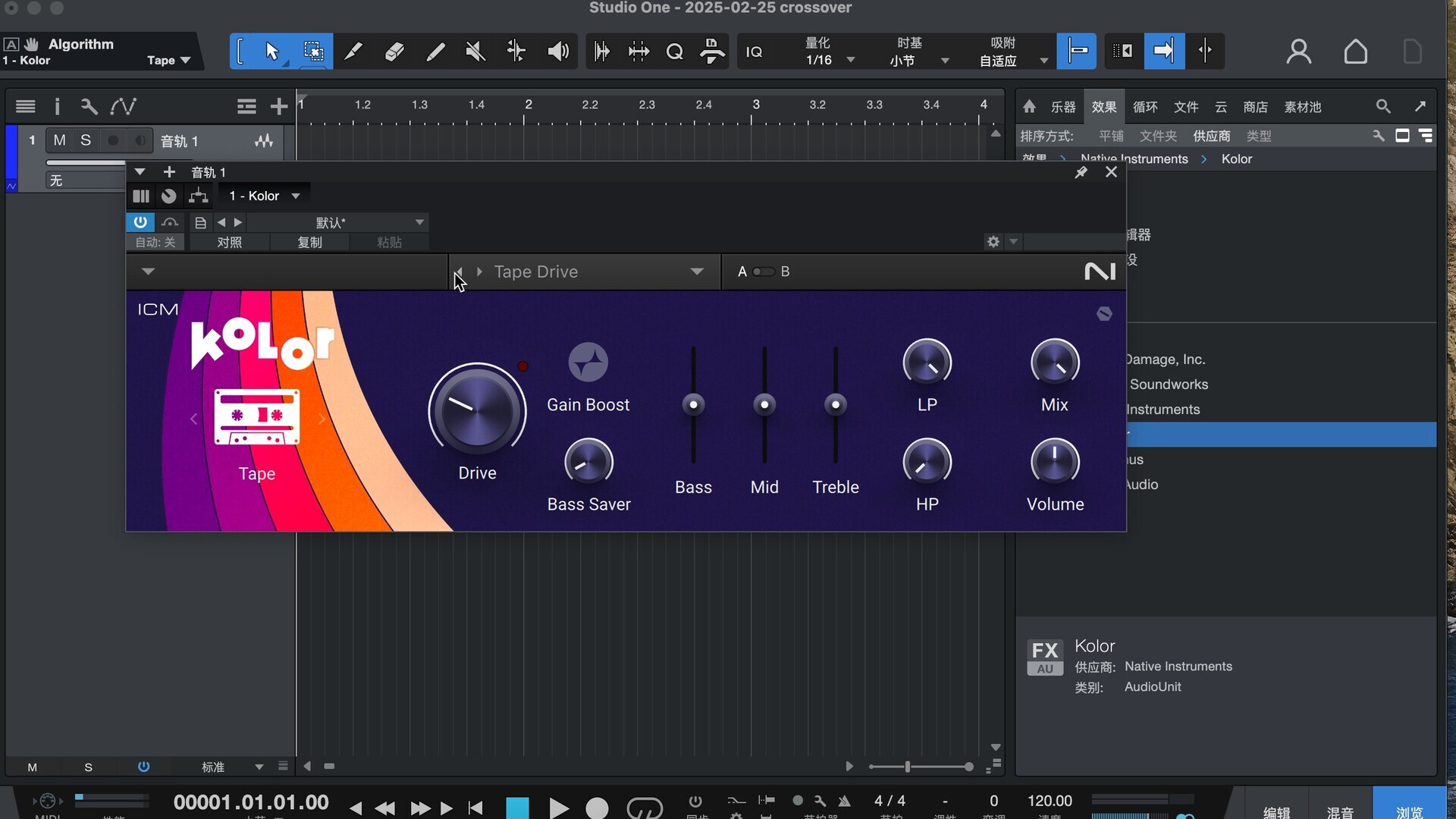Open the plugin gear settings icon
Image resolution: width=1456 pixels, height=819 pixels.
[x=993, y=242]
